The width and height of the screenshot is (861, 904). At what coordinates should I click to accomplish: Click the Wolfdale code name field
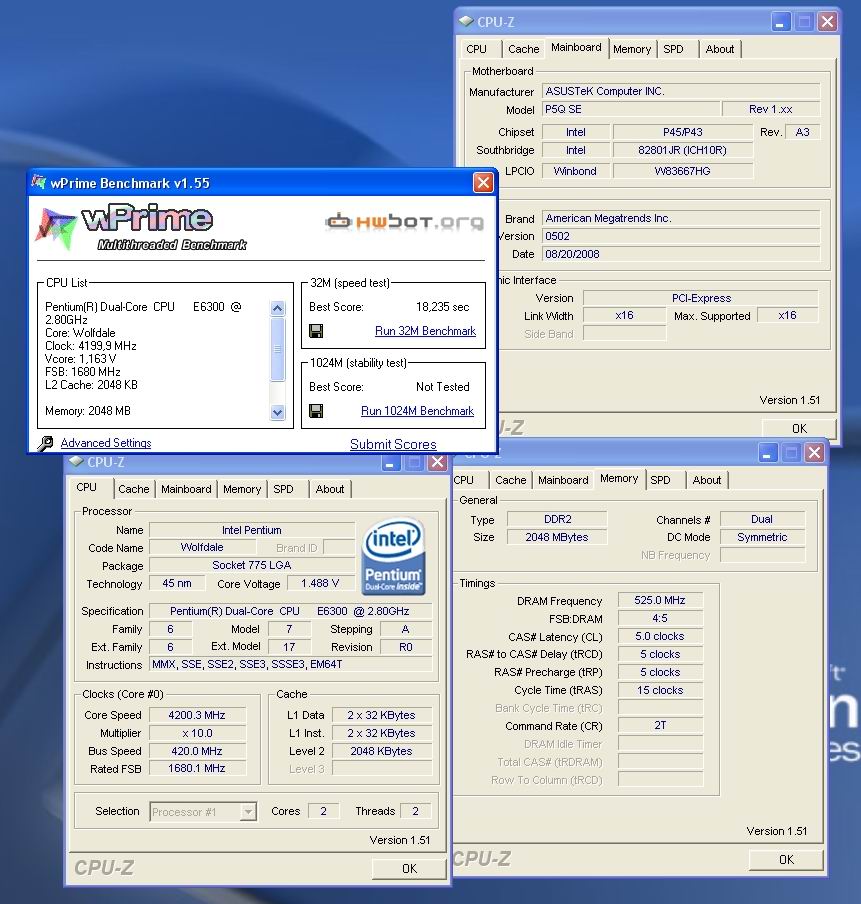click(x=202, y=547)
